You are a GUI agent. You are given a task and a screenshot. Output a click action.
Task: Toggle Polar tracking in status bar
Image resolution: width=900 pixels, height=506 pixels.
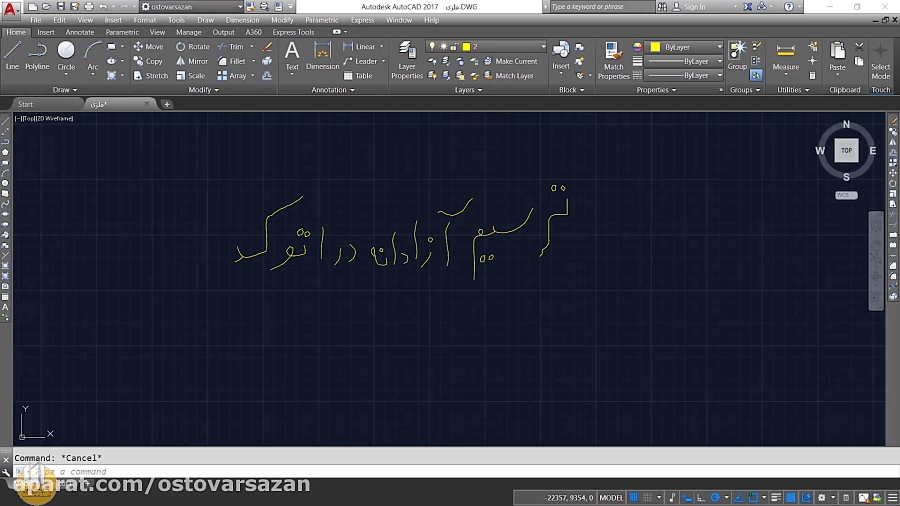pos(715,497)
